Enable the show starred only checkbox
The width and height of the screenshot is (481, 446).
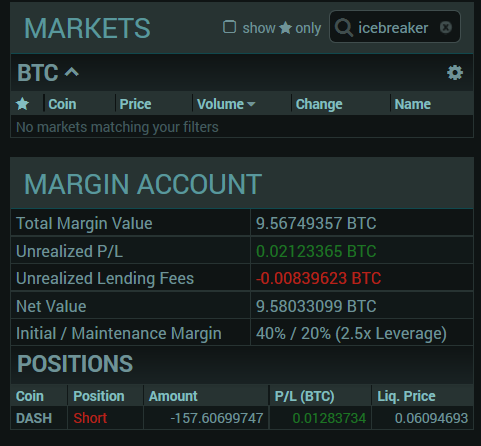229,27
